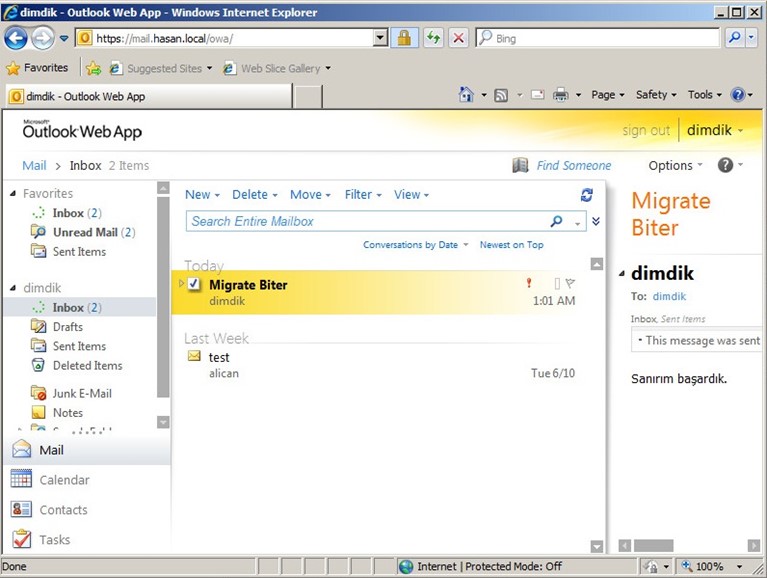
Task: Go back using the browser Back arrow
Action: coord(16,38)
